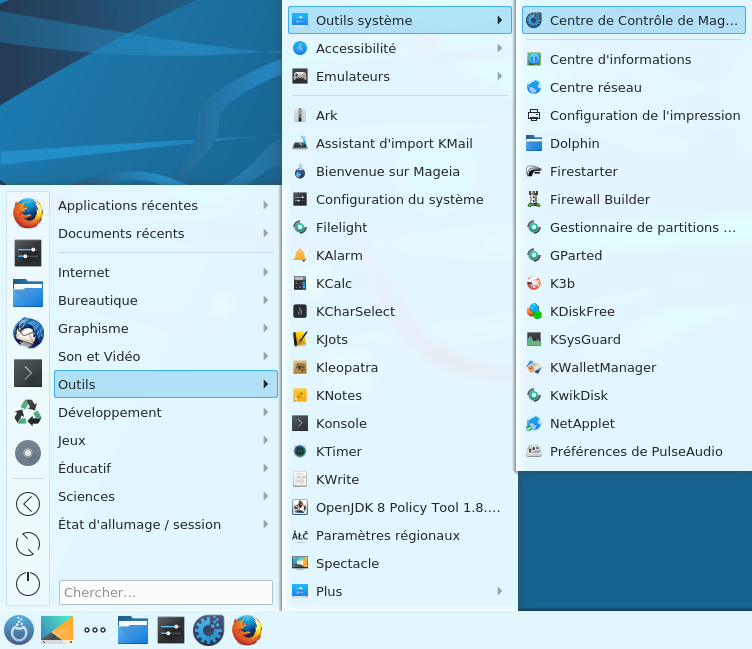This screenshot has width=752, height=649.
Task: Launch Centre d'informations
Action: click(x=634, y=59)
